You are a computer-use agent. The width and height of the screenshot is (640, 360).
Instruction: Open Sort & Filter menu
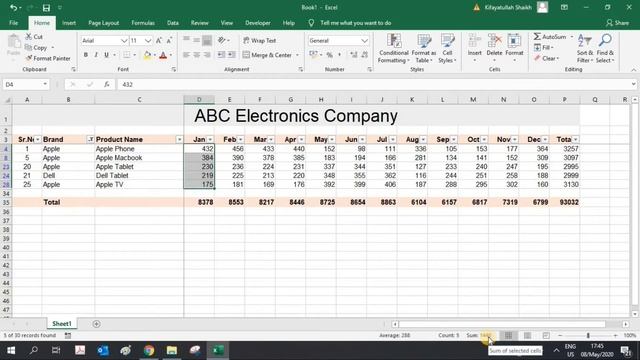[585, 49]
